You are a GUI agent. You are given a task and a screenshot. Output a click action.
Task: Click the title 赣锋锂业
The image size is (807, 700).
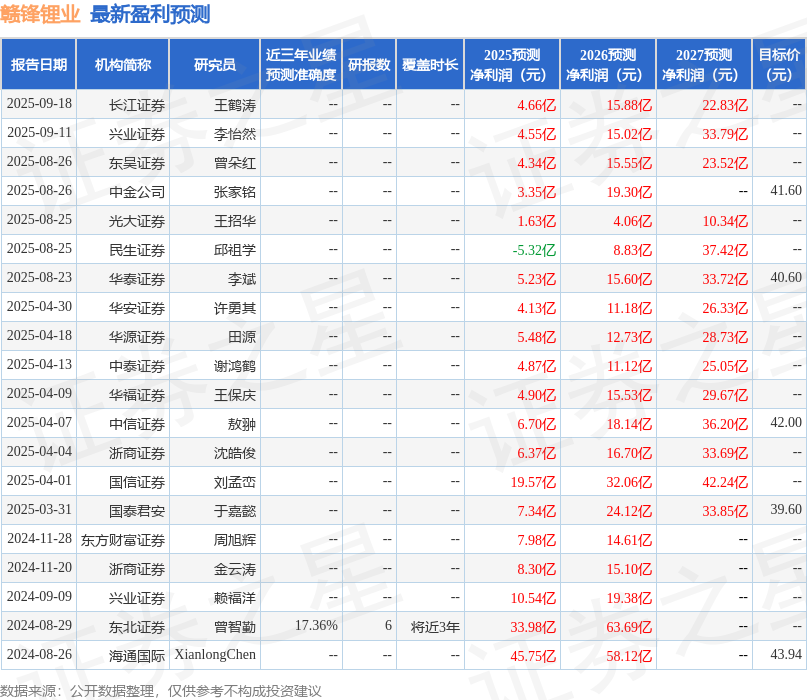40,14
